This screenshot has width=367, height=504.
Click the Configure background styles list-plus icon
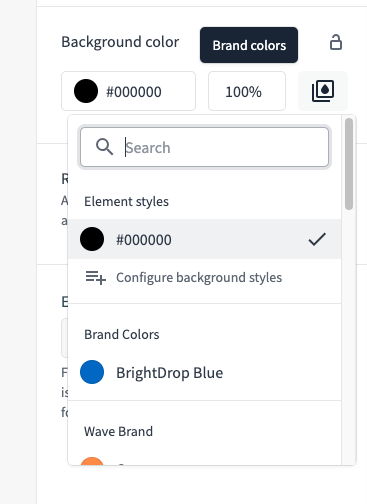(x=96, y=277)
